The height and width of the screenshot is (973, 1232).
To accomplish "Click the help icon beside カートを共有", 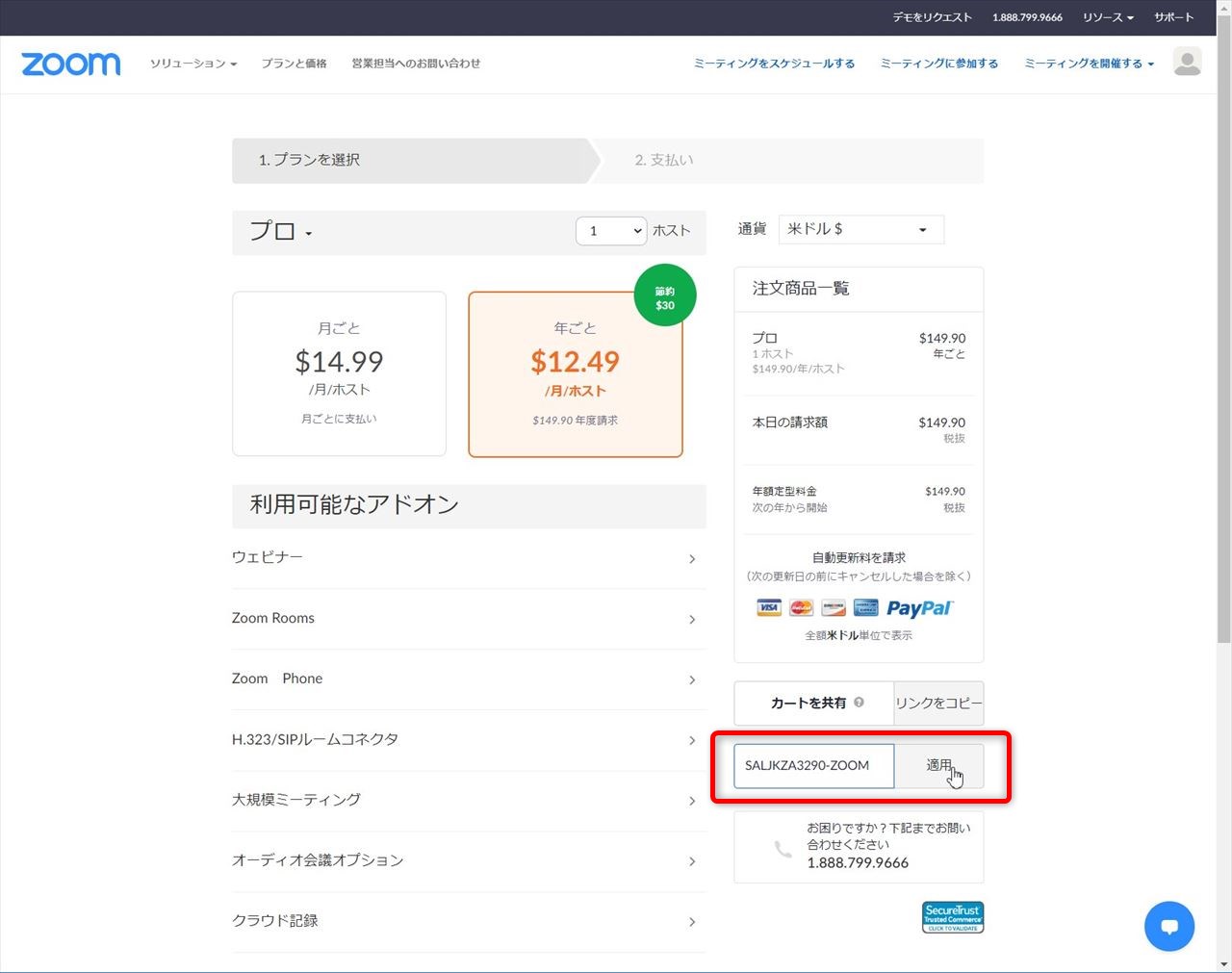I will click(x=859, y=703).
